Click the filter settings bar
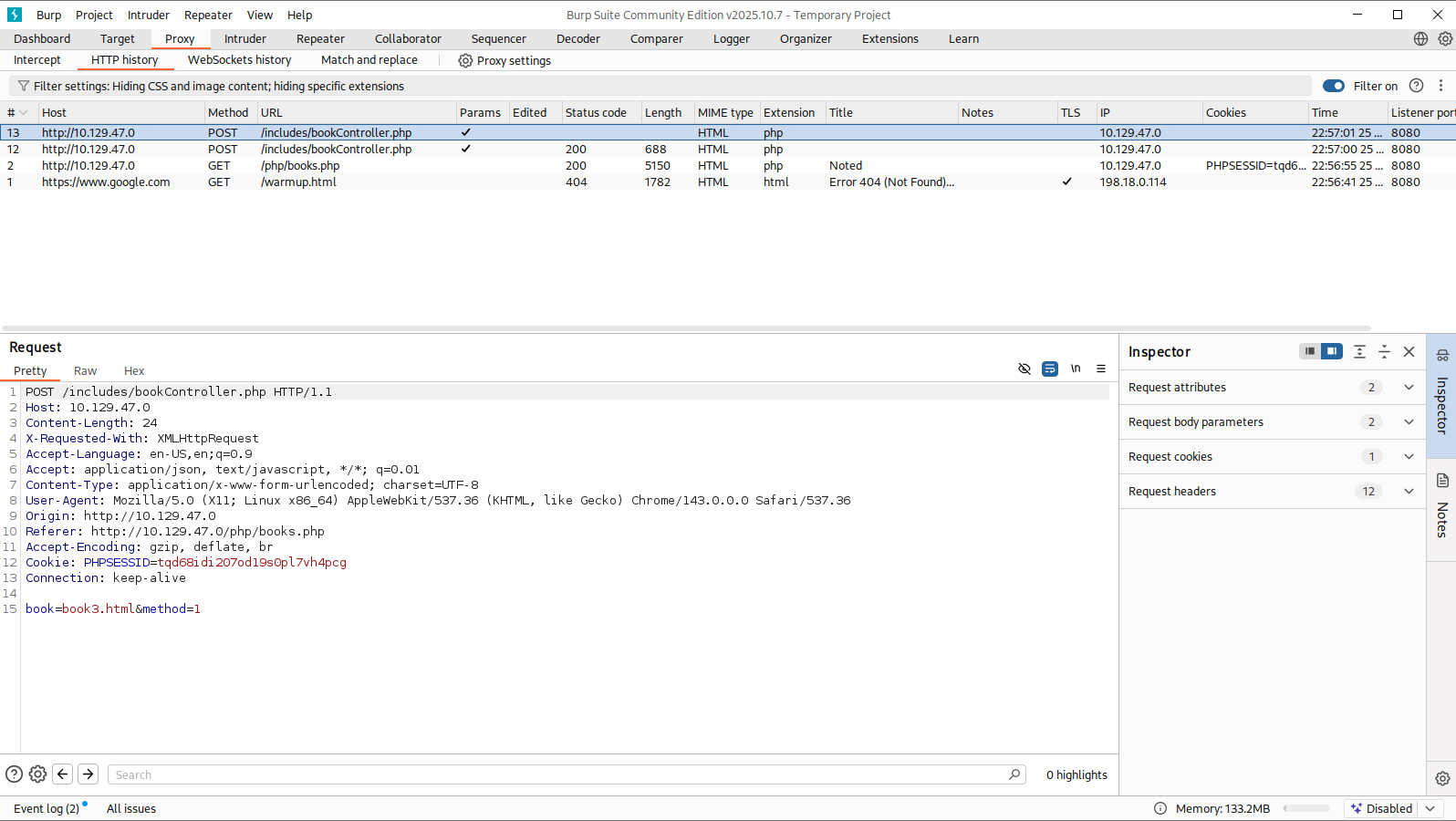 [660, 86]
